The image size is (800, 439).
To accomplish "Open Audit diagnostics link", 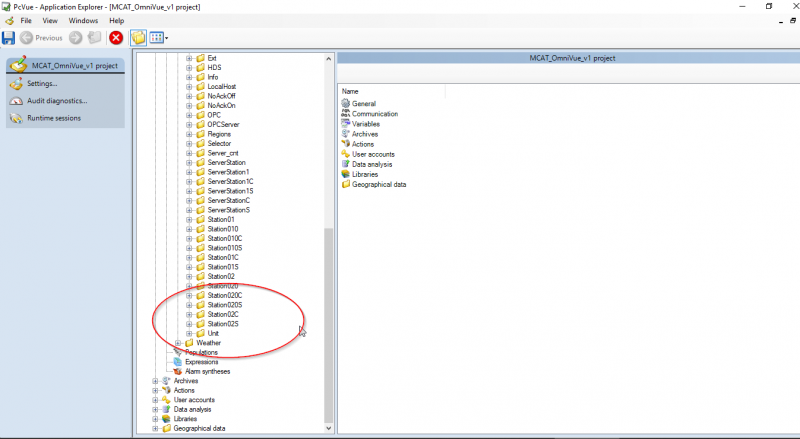I will tap(57, 101).
